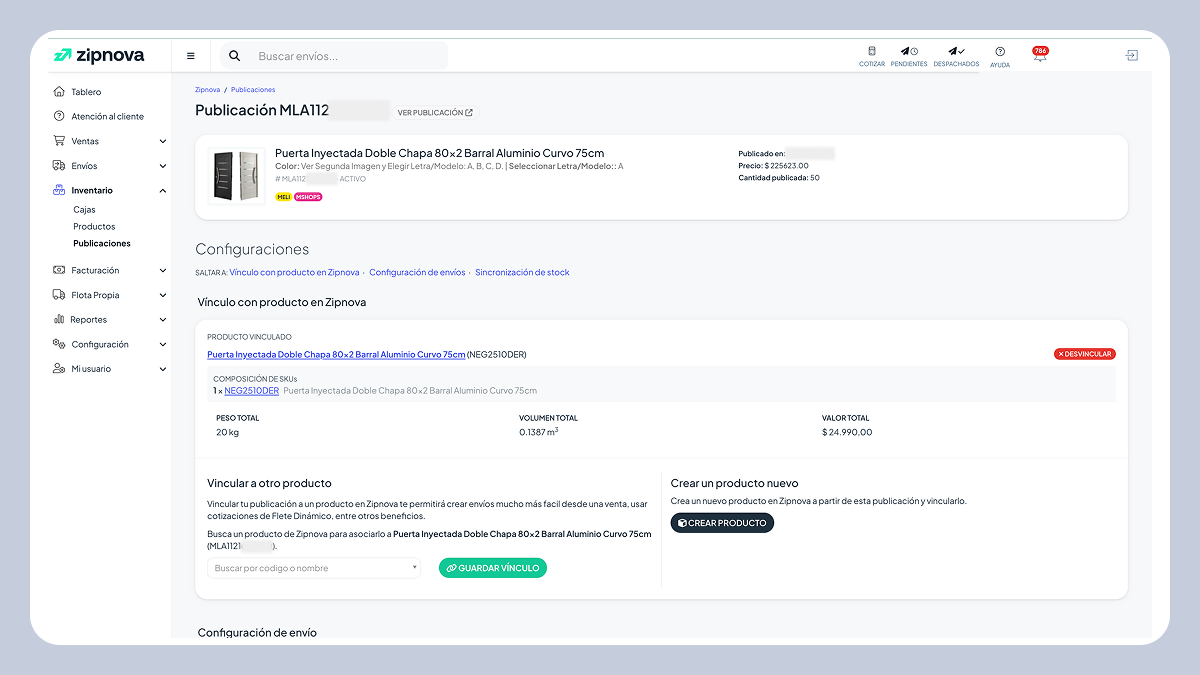Click the red DESVINCULAR button
Screen dimensions: 1200x675
click(x=1085, y=354)
